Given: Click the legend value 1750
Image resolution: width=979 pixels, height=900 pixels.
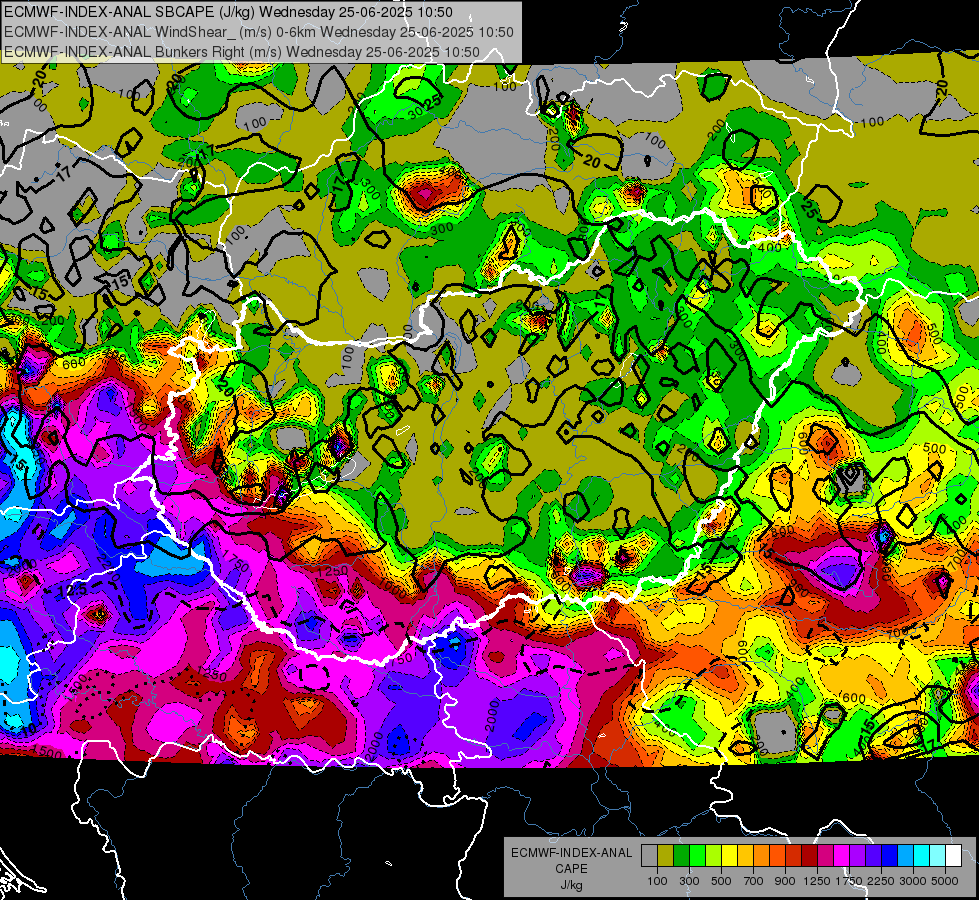Looking at the screenshot, I should click(x=849, y=881).
